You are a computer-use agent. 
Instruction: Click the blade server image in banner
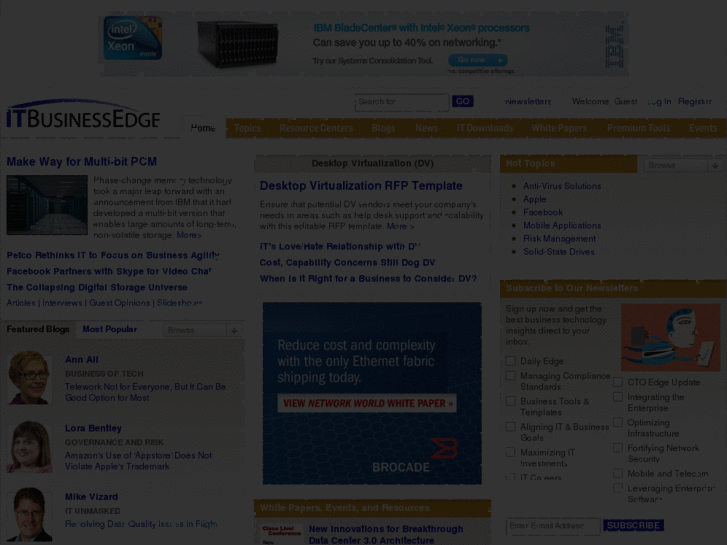pos(238,43)
